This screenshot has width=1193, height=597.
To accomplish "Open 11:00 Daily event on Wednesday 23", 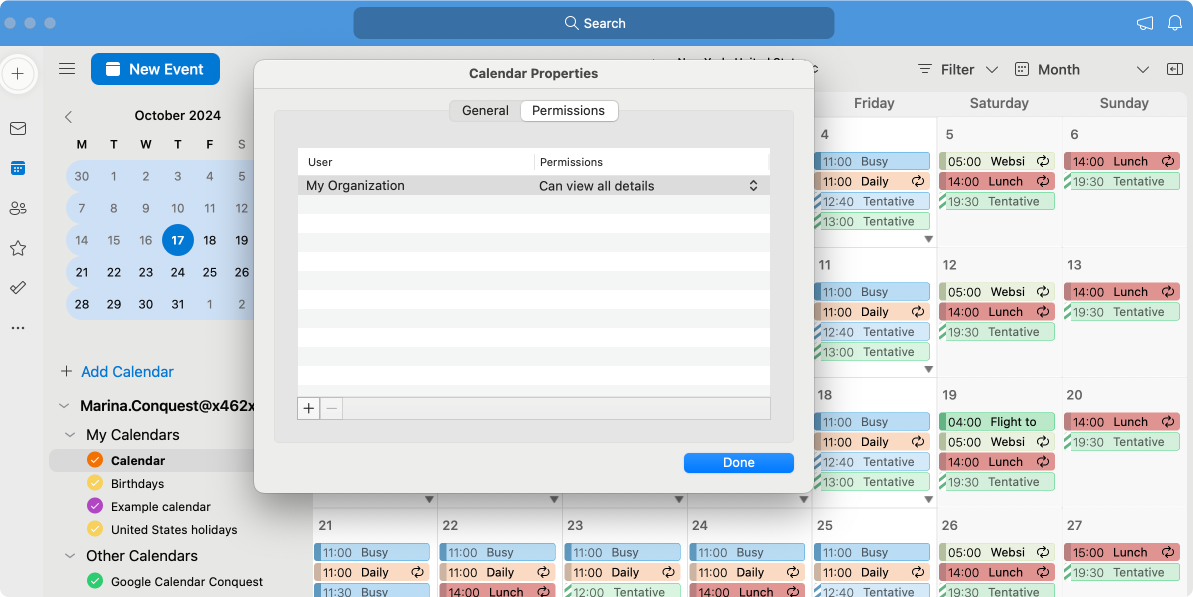I will click(x=622, y=573).
